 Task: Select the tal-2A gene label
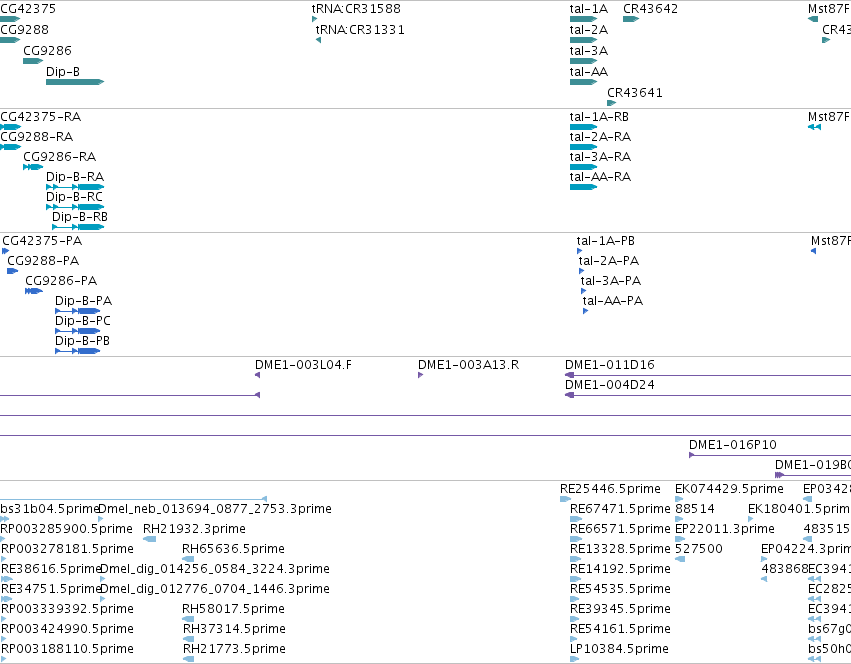click(x=589, y=30)
